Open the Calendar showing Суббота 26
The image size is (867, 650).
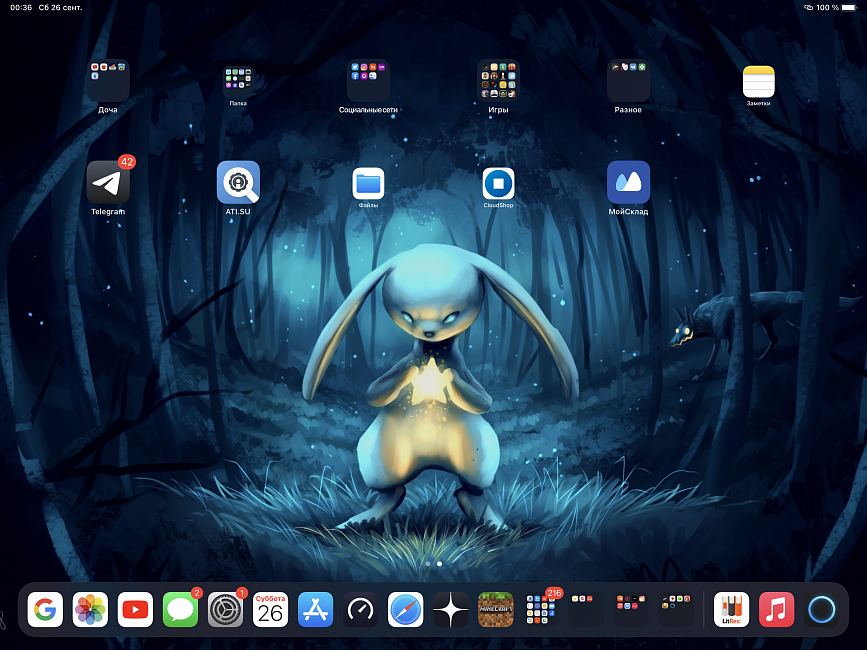(x=270, y=610)
